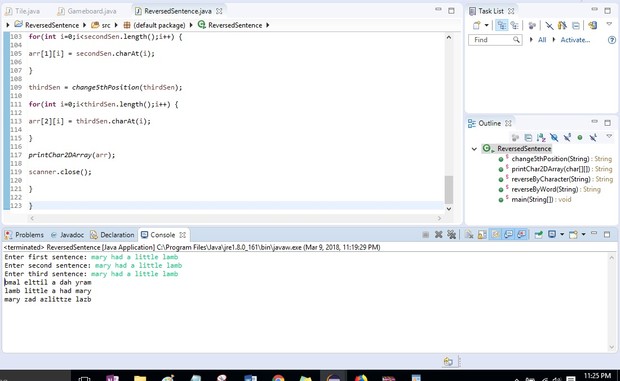This screenshot has width=620, height=381.
Task: Select ReversedSentence class in Outline
Action: coord(524,149)
